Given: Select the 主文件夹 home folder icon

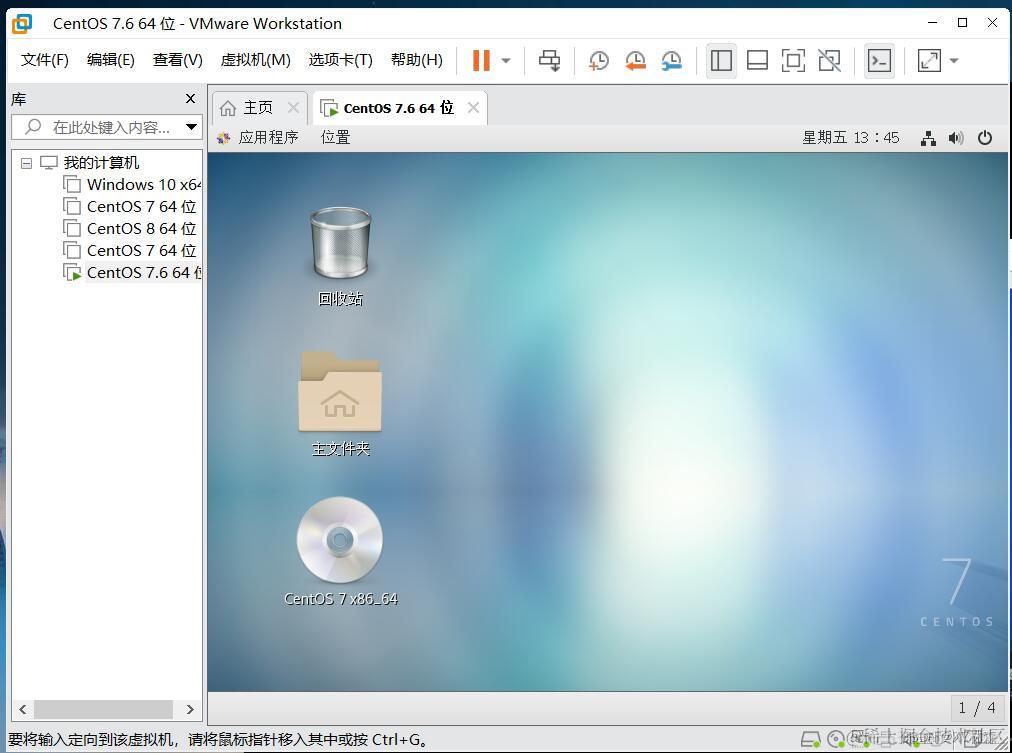Looking at the screenshot, I should pyautogui.click(x=340, y=403).
